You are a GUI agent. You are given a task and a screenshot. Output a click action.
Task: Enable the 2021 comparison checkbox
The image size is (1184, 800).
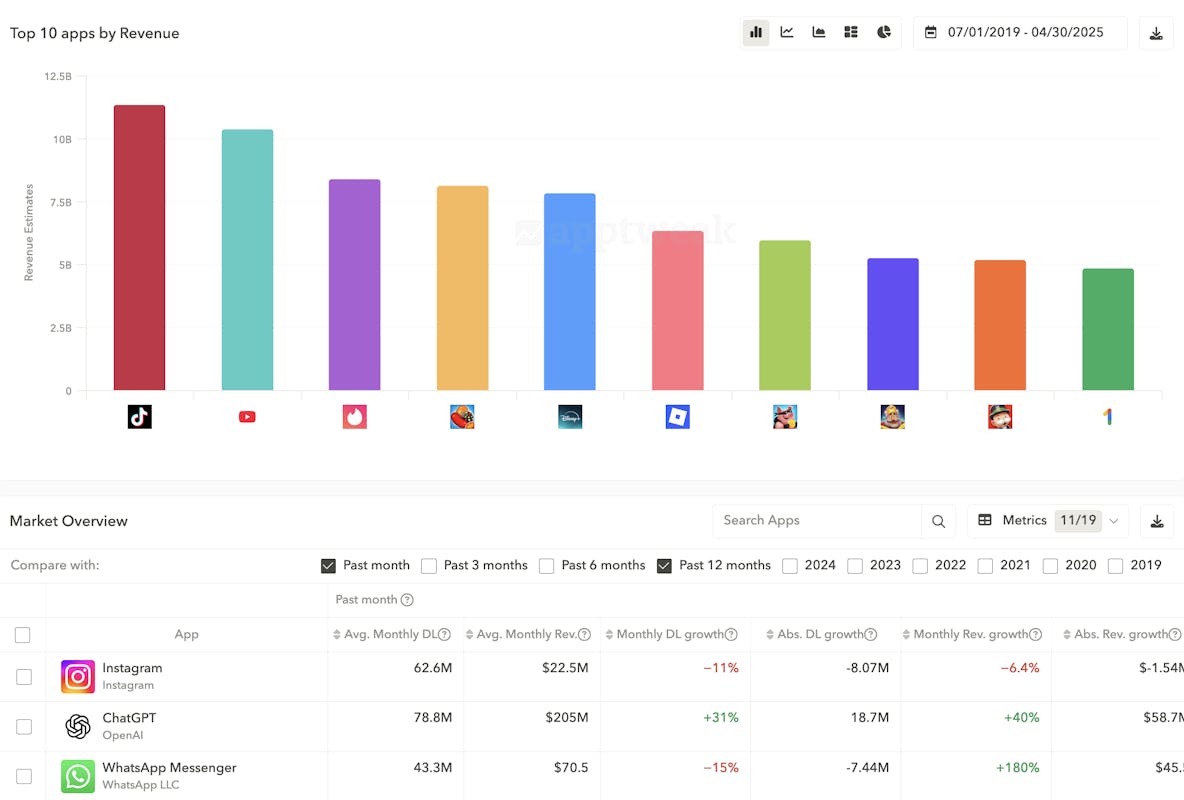coord(985,566)
